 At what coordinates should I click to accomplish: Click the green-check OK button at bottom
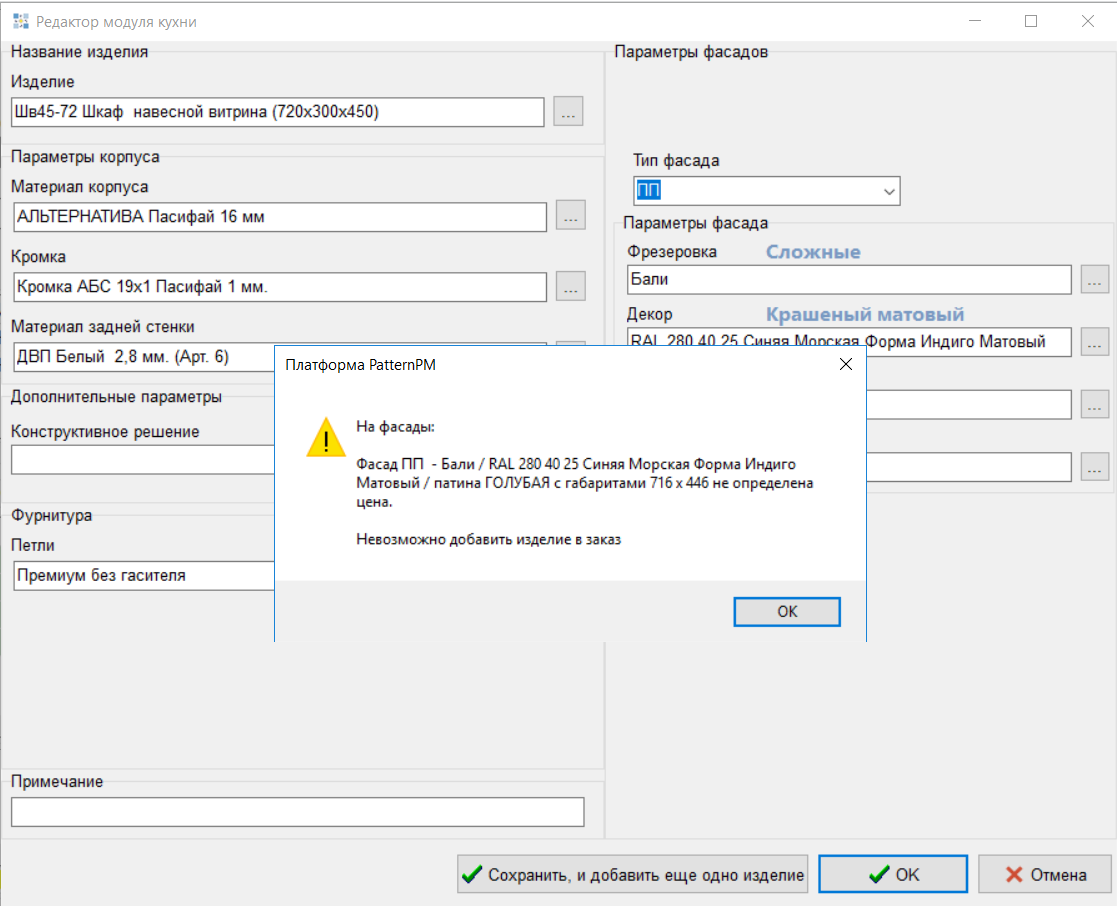click(x=893, y=875)
